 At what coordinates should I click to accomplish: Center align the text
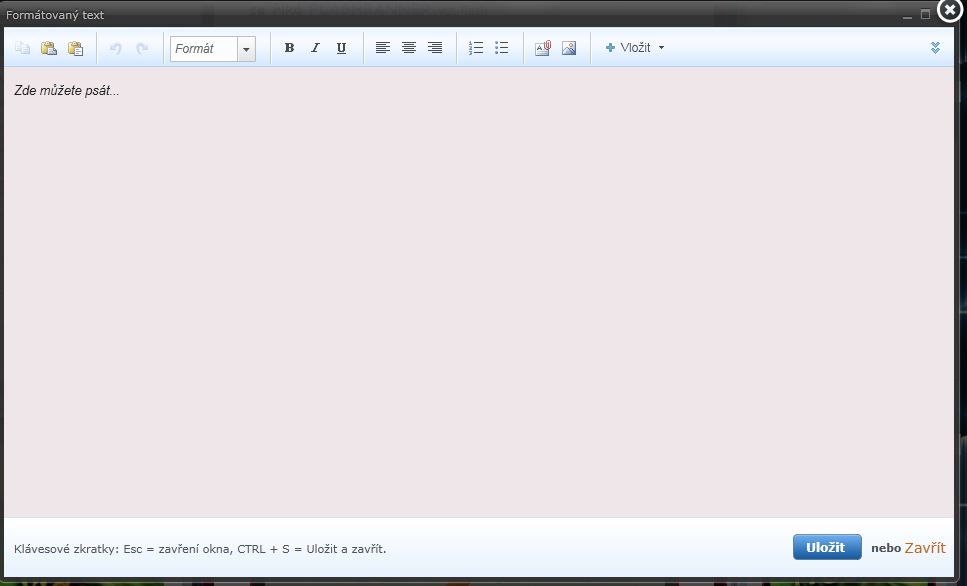click(408, 48)
